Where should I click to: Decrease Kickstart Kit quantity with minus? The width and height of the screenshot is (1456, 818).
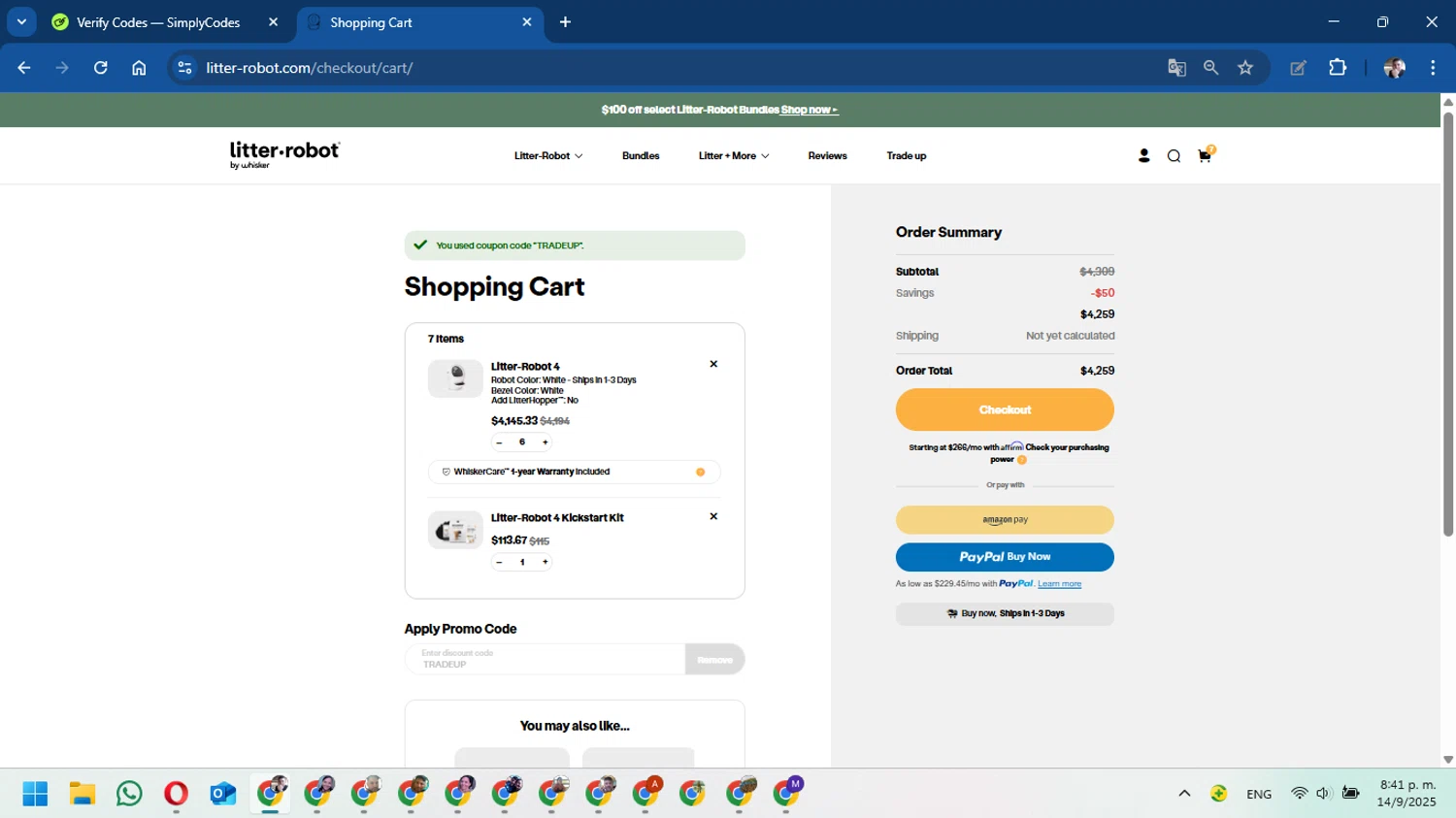tap(499, 562)
